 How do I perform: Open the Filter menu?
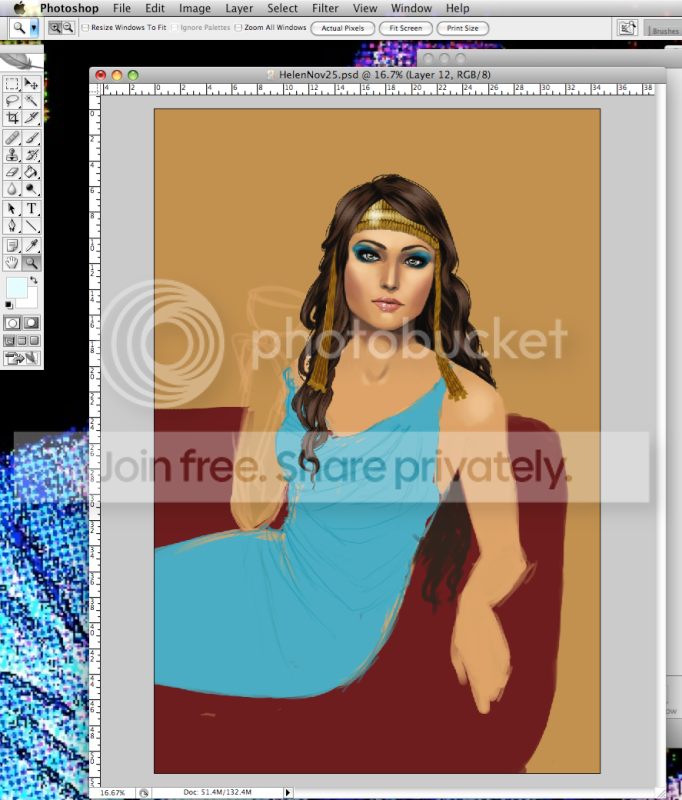[325, 8]
